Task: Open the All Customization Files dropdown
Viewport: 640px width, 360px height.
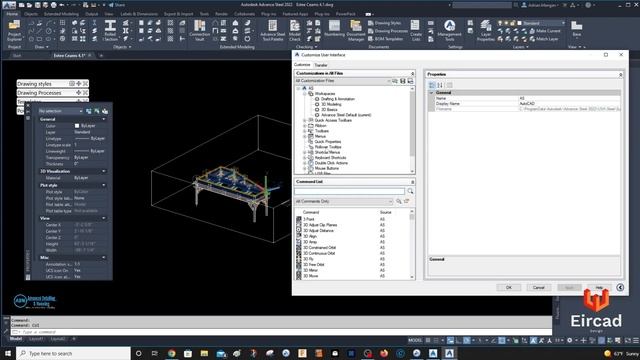Action: coord(342,81)
